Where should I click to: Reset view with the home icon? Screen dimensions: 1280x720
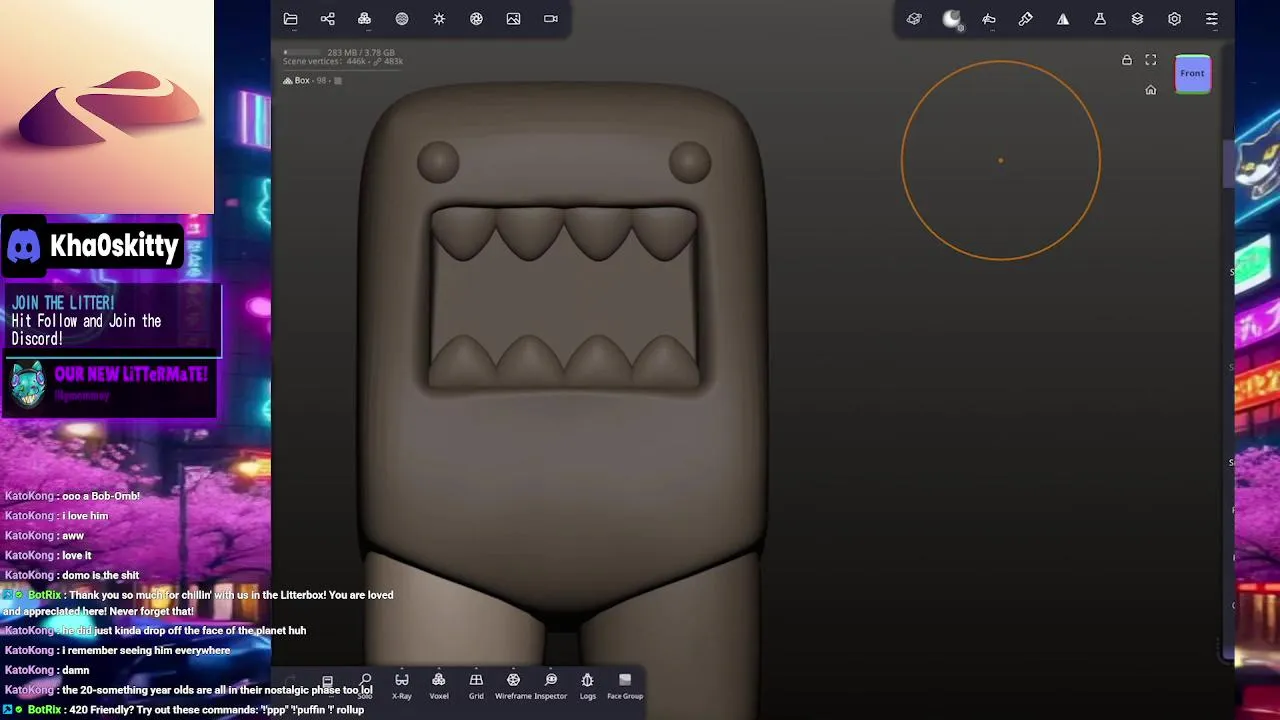pos(1151,90)
